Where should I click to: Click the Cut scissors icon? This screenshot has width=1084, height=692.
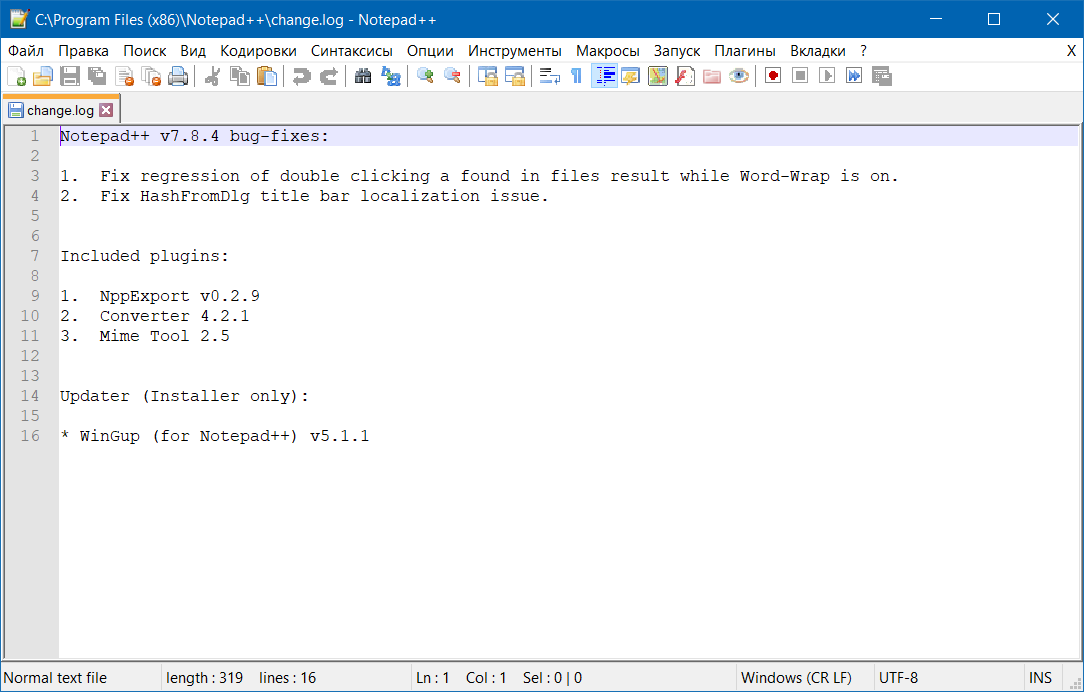pyautogui.click(x=212, y=76)
